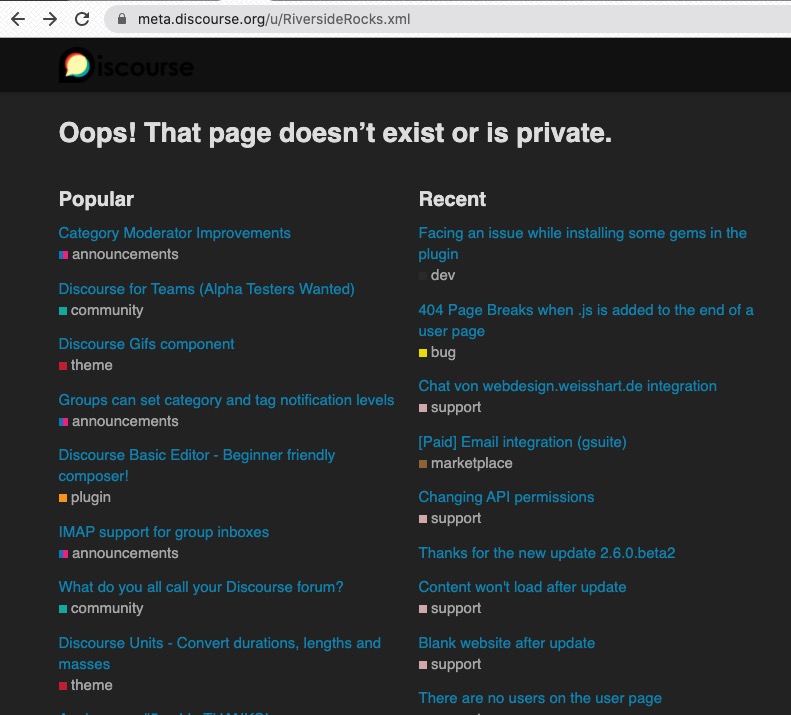
Task: Click the 'Oops! That page doesn't exist' heading
Action: click(x=335, y=133)
